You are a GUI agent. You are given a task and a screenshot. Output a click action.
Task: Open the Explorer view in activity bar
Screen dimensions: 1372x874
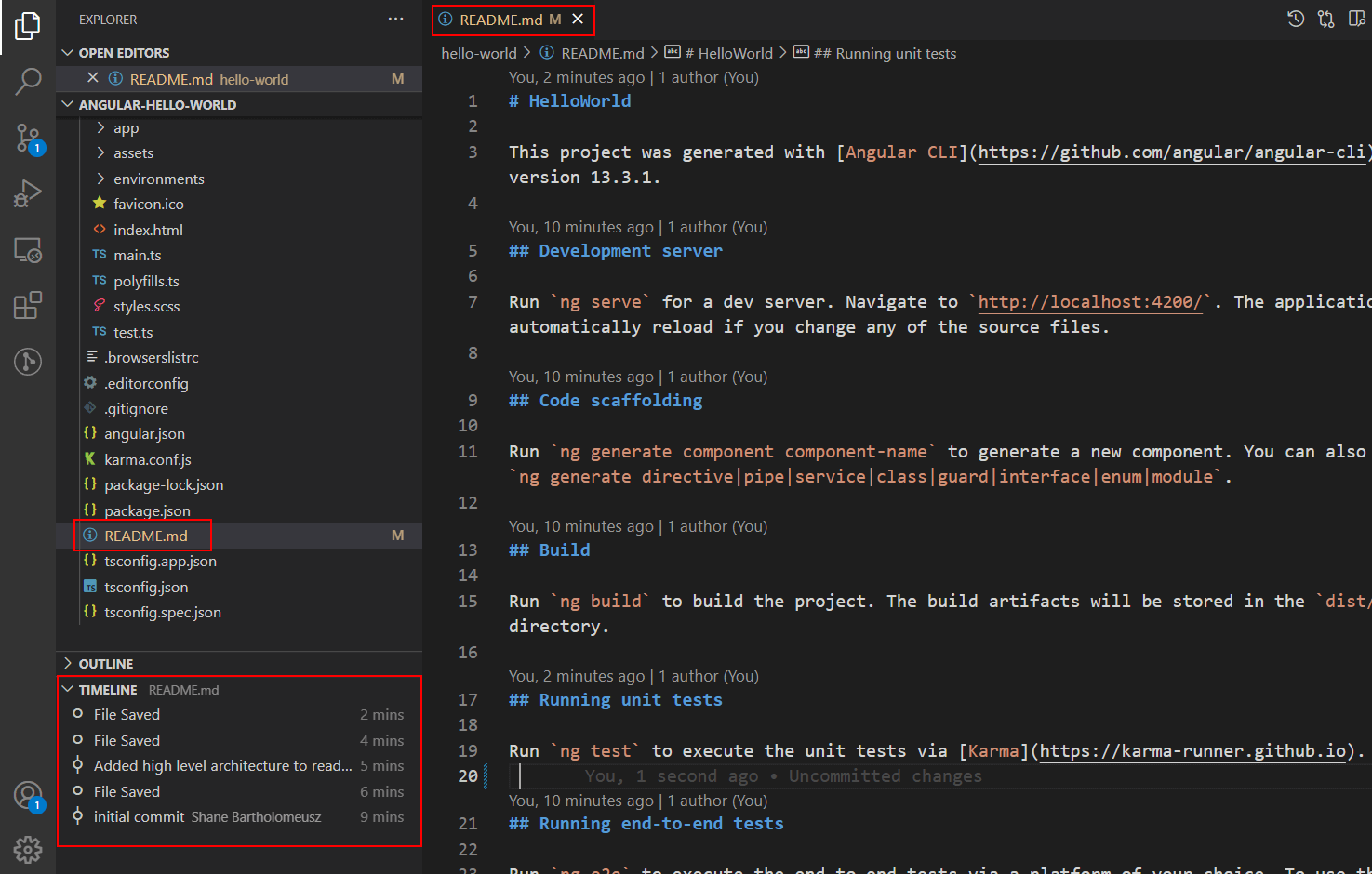(28, 26)
